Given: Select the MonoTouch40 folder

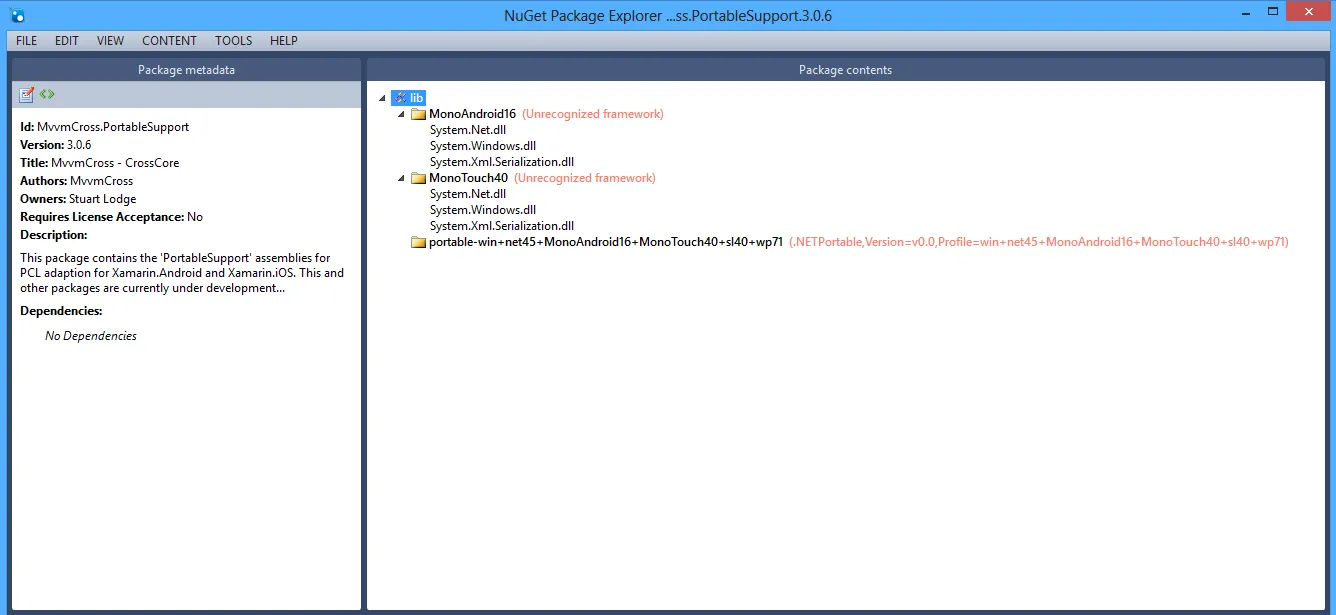Looking at the screenshot, I should pos(468,178).
